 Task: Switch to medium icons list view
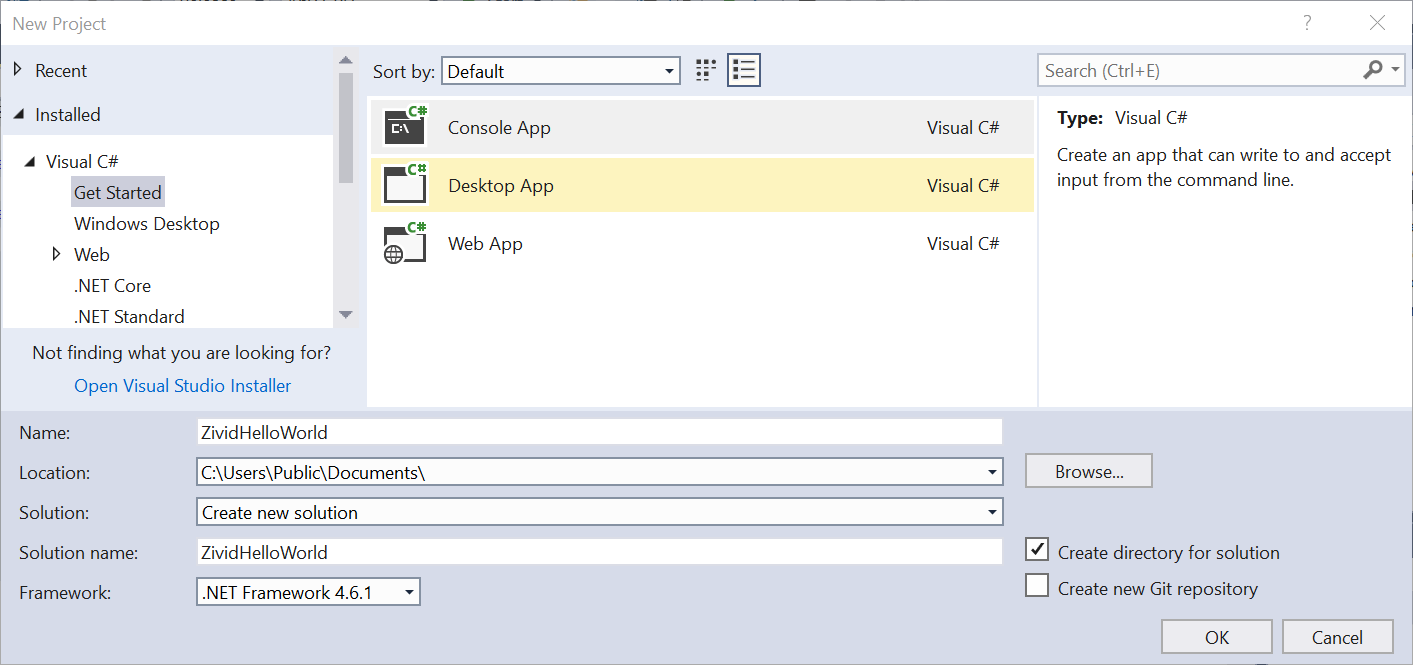click(743, 70)
